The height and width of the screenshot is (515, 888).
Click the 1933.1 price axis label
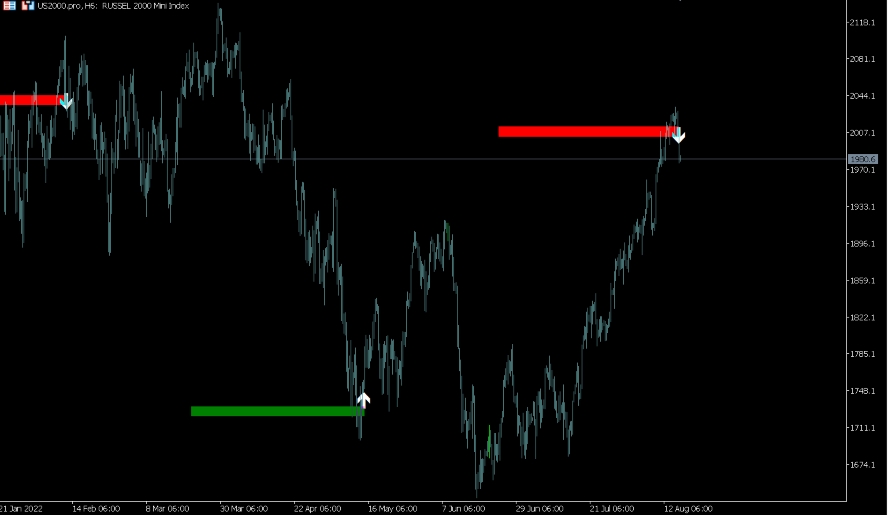click(x=862, y=207)
